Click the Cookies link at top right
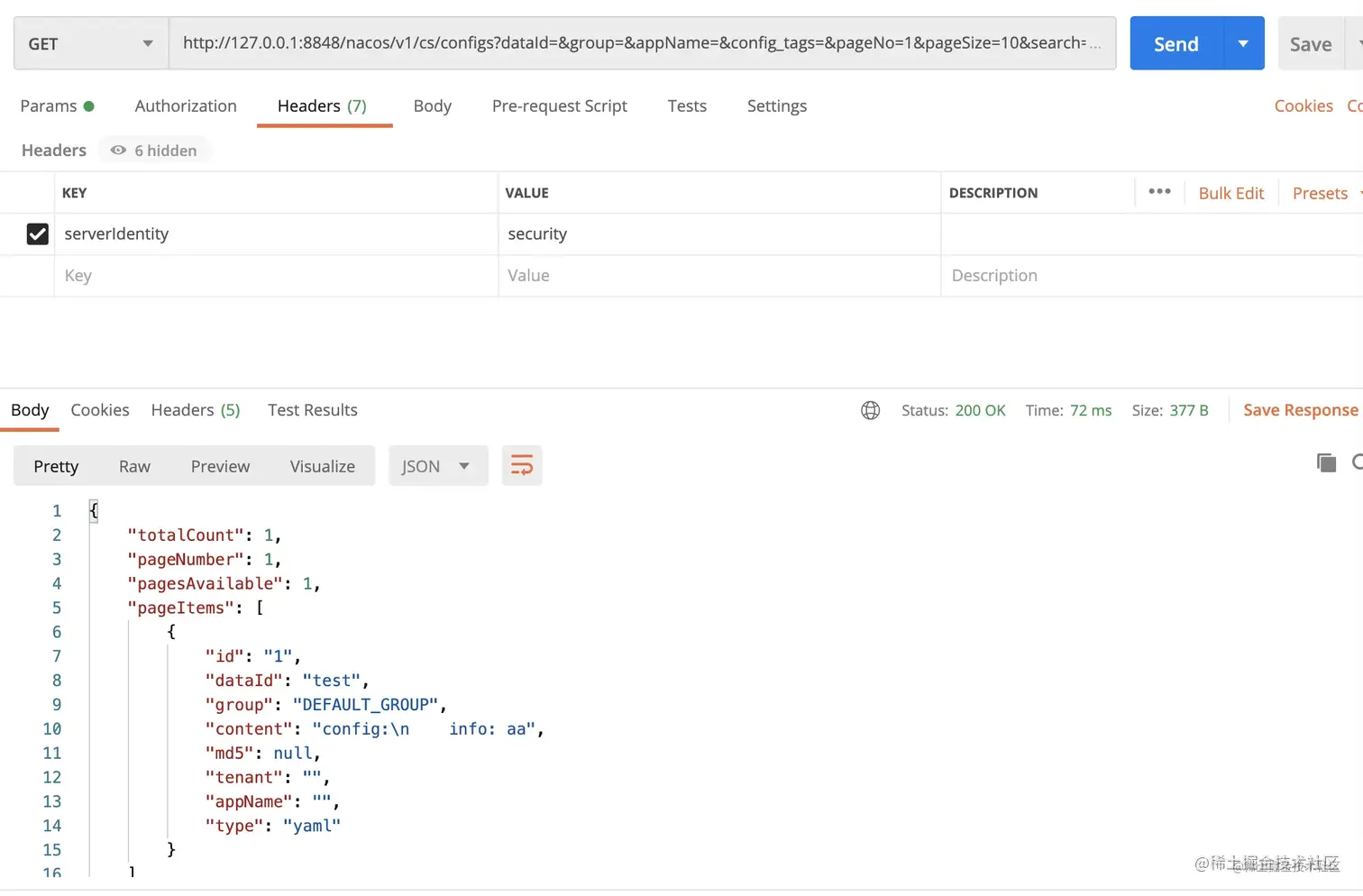Image resolution: width=1363 pixels, height=896 pixels. point(1303,106)
